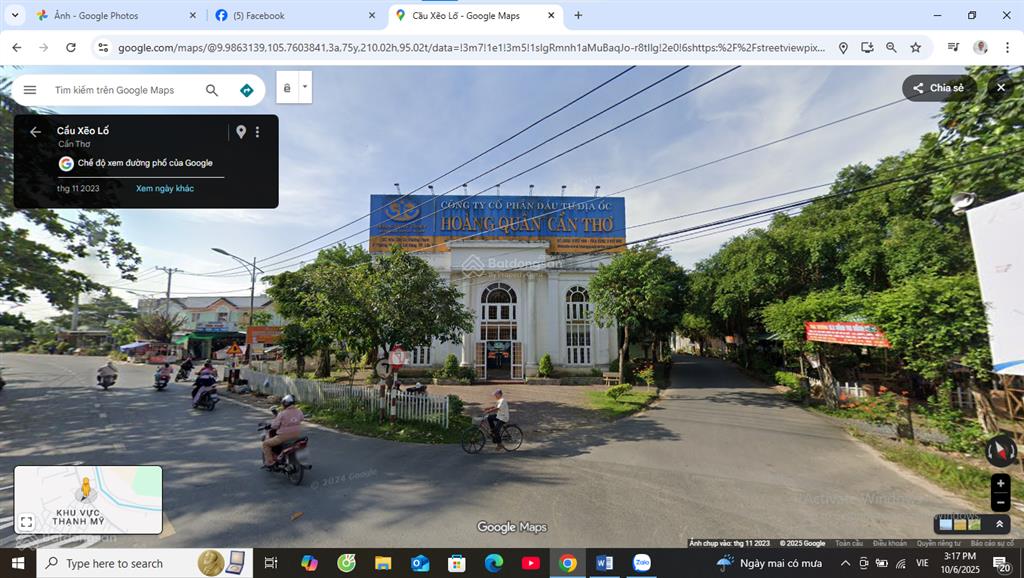Switch to the Ảnh - Google Photos tab
This screenshot has height=578, width=1024.
[x=110, y=16]
